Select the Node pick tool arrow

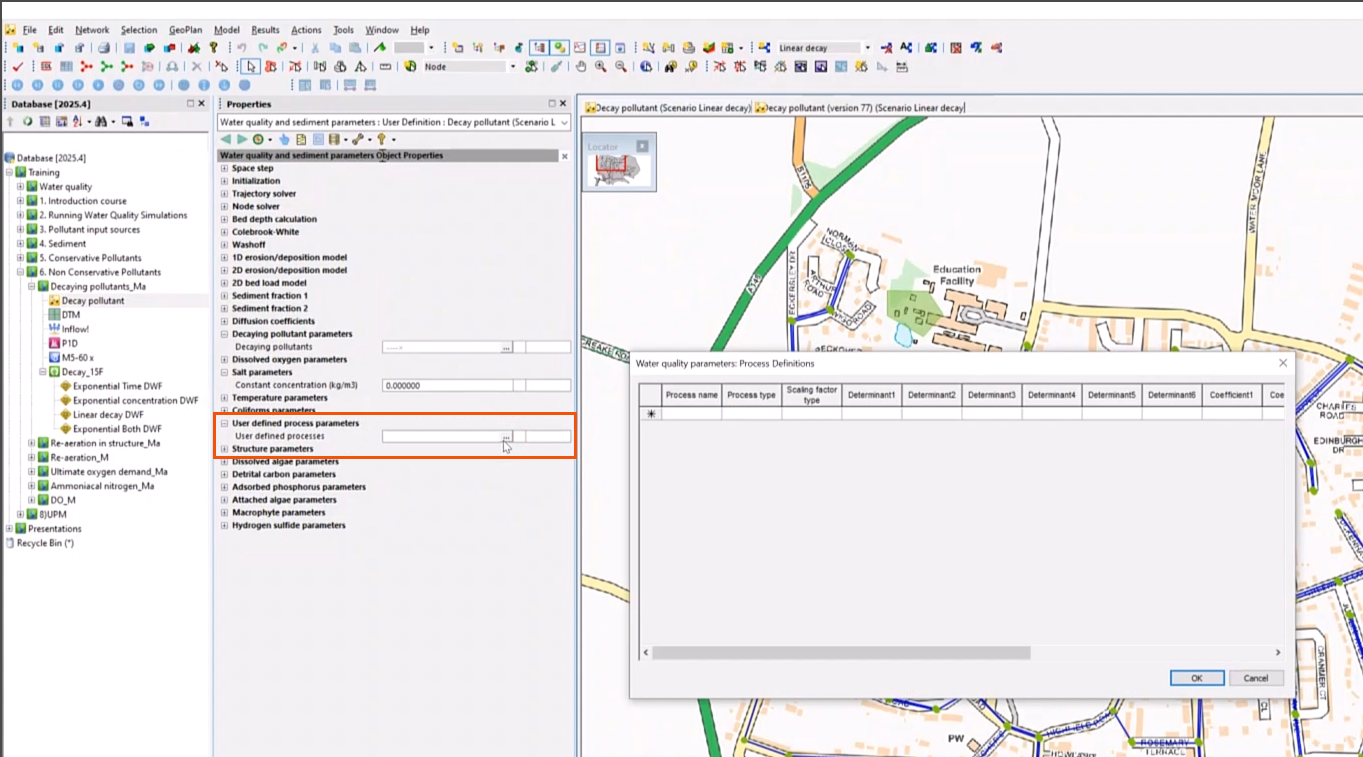click(x=251, y=66)
